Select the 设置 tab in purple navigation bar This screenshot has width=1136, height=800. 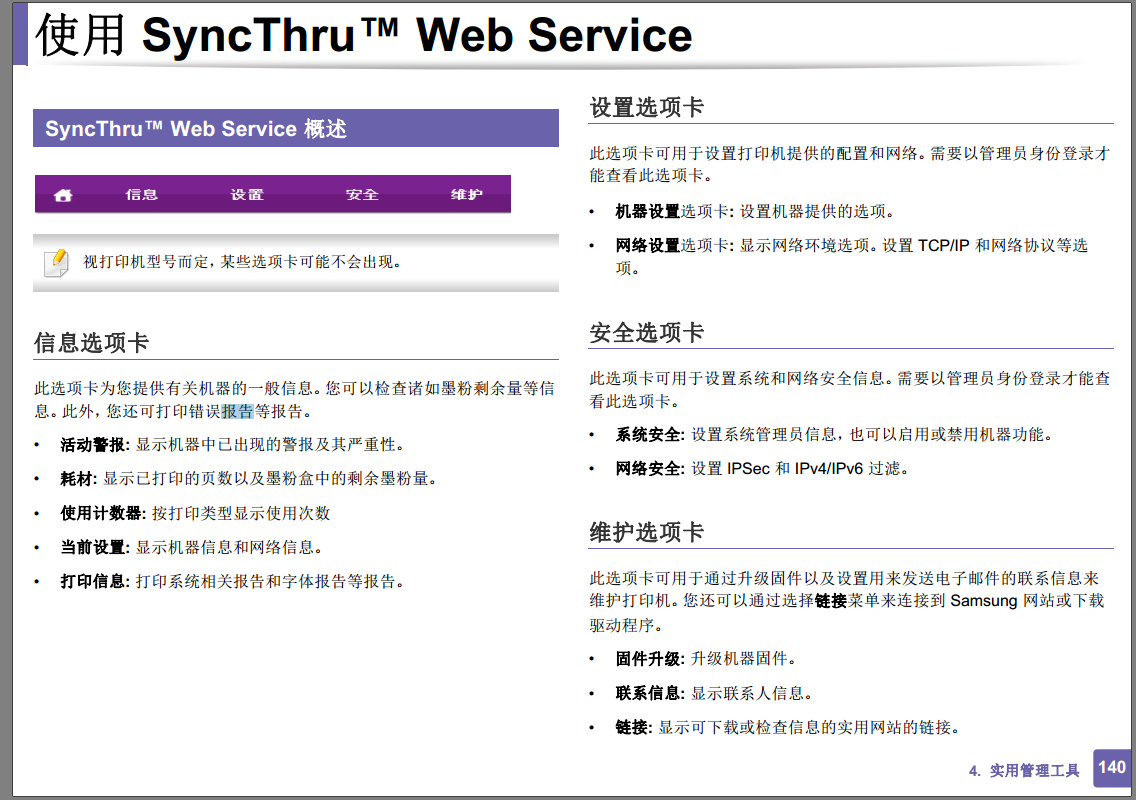247,194
